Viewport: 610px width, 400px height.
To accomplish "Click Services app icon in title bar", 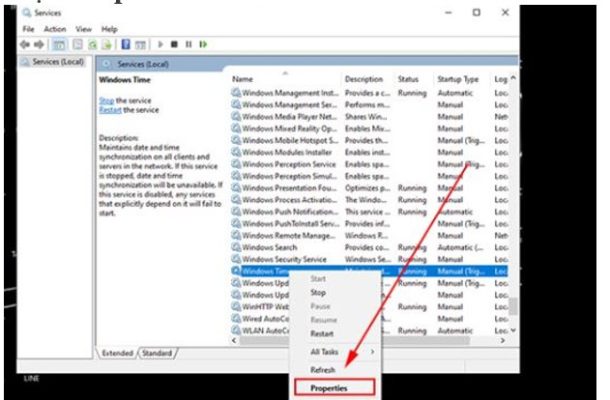I will coord(26,13).
